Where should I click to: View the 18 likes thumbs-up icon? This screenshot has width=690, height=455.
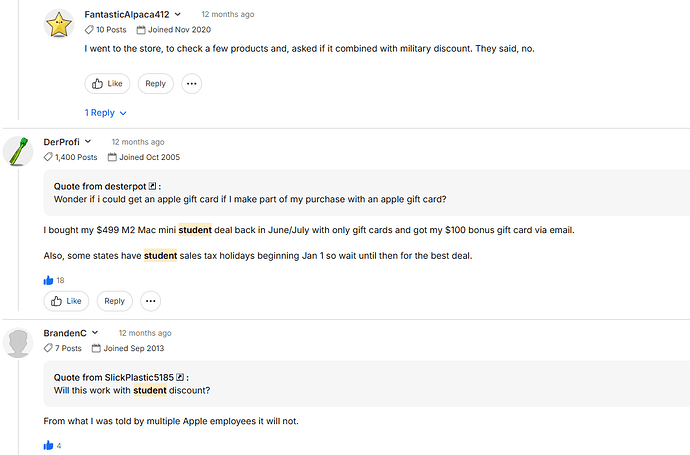click(48, 280)
